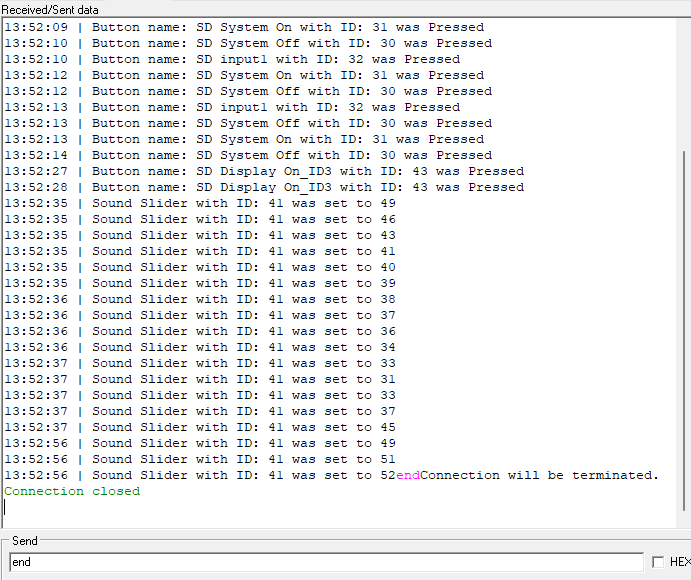
Task: Click the 13:52:28 SD Display On_ID3 log line
Action: pyautogui.click(x=264, y=187)
